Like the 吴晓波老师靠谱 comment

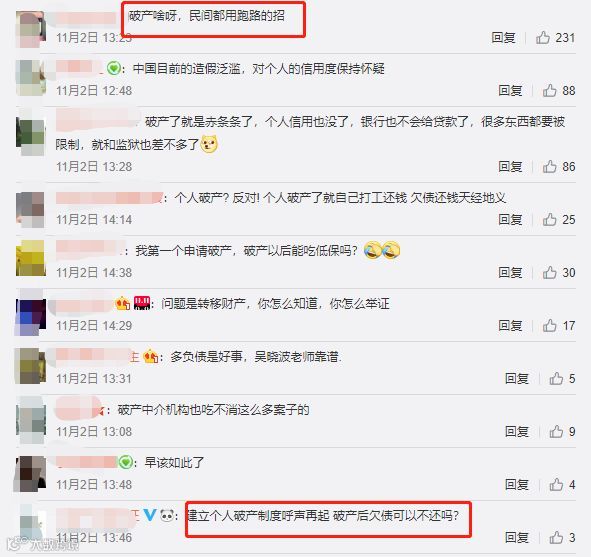[556, 378]
